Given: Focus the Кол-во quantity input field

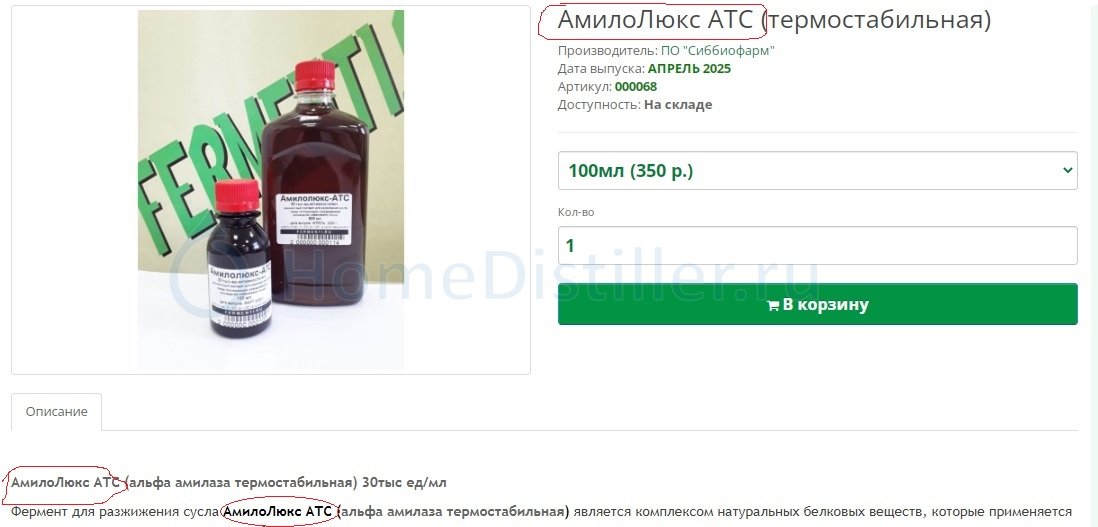Looking at the screenshot, I should (x=817, y=246).
